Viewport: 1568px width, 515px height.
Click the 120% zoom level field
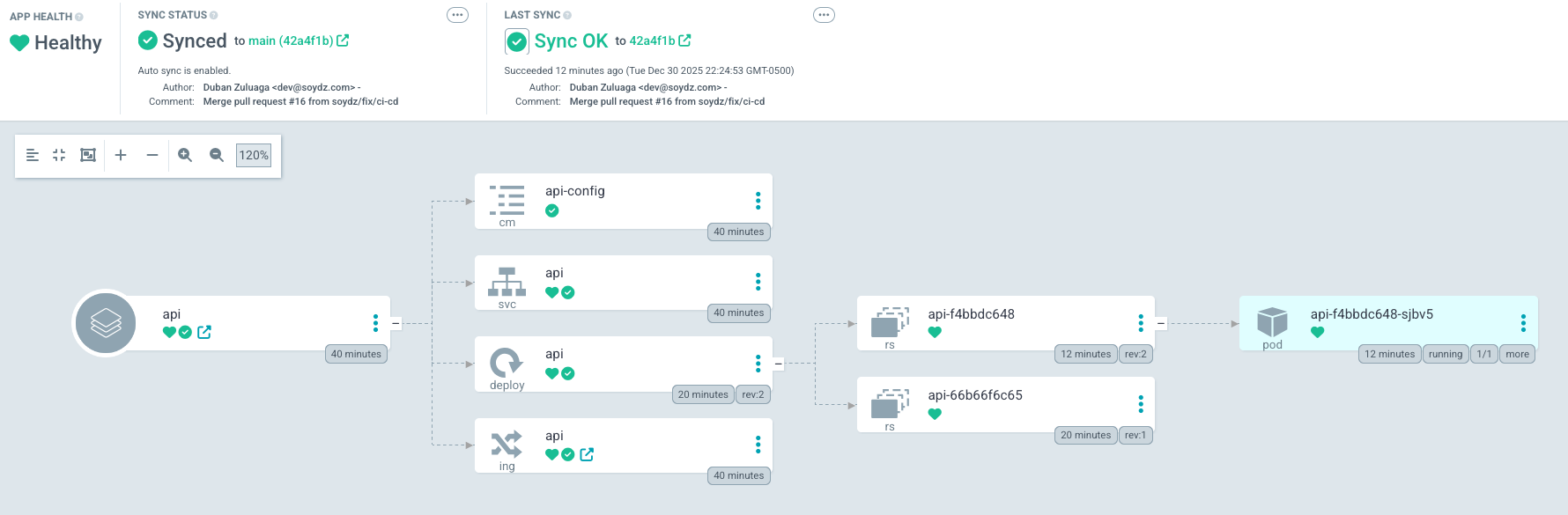coord(254,155)
